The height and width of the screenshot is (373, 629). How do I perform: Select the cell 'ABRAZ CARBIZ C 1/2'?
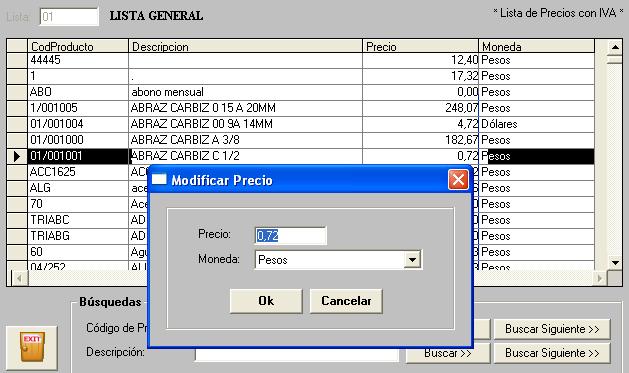point(245,156)
